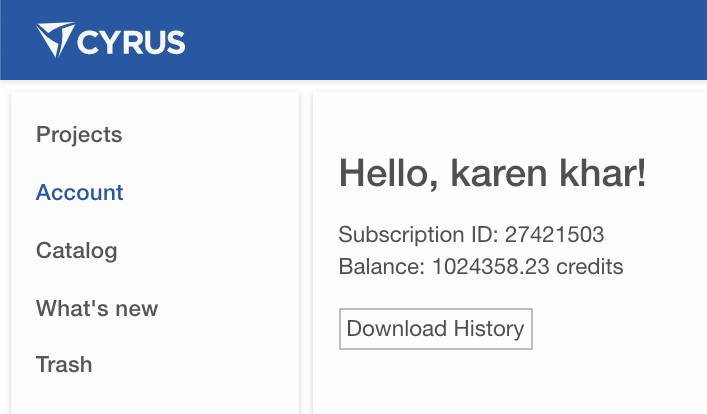Go to the Catalog page
The width and height of the screenshot is (707, 414).
pos(77,251)
